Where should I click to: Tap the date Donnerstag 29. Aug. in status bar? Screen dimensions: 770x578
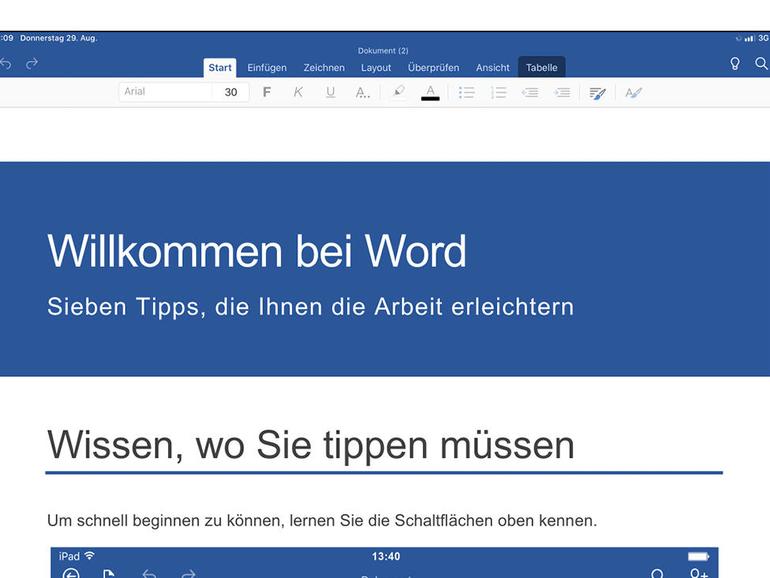click(x=58, y=38)
